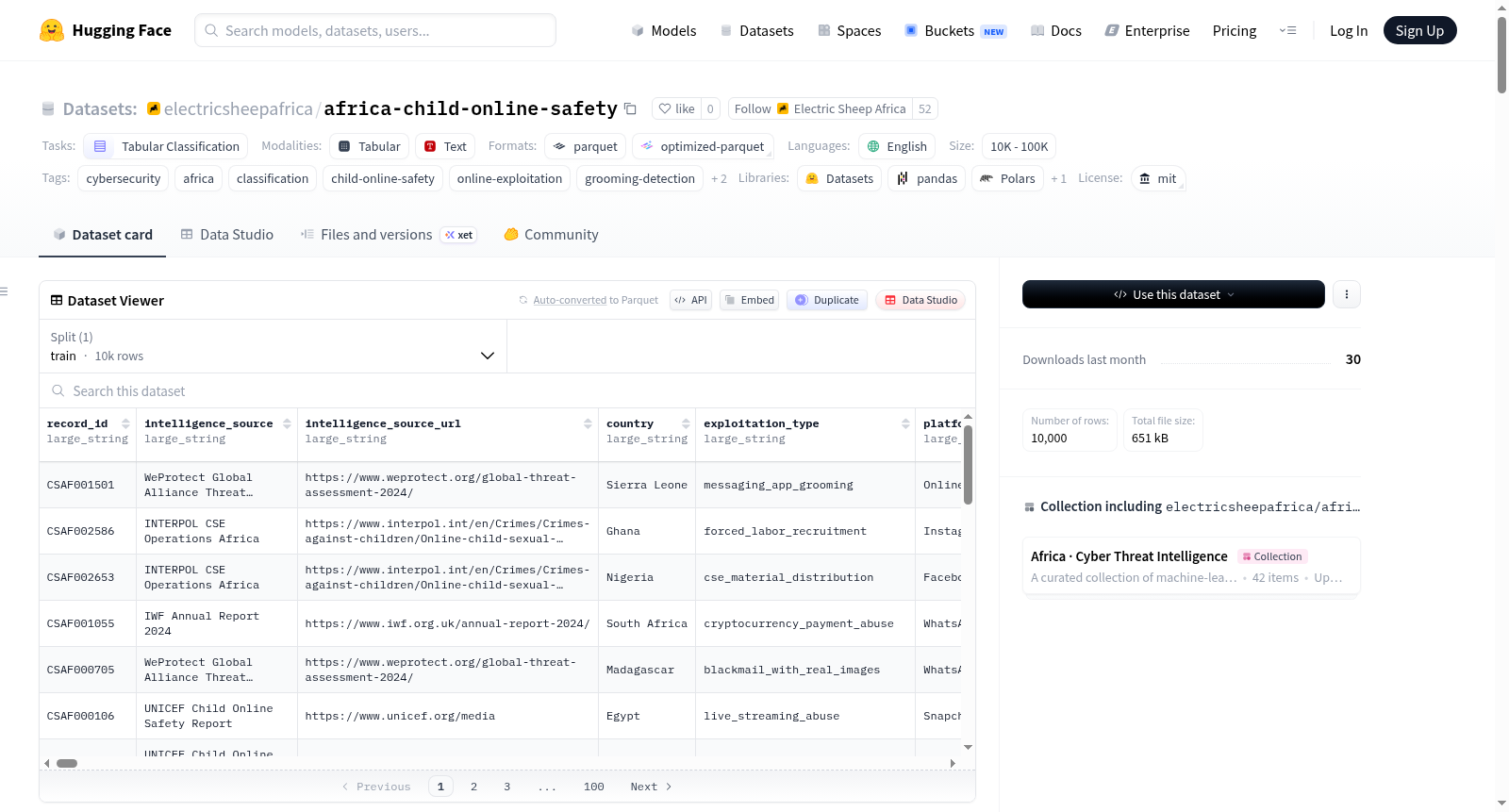Click the Search this dataset field
This screenshot has width=1509, height=812.
507,390
